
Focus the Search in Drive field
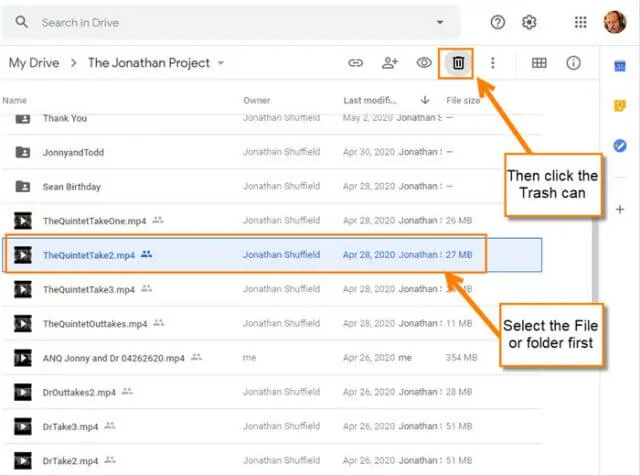[231, 22]
